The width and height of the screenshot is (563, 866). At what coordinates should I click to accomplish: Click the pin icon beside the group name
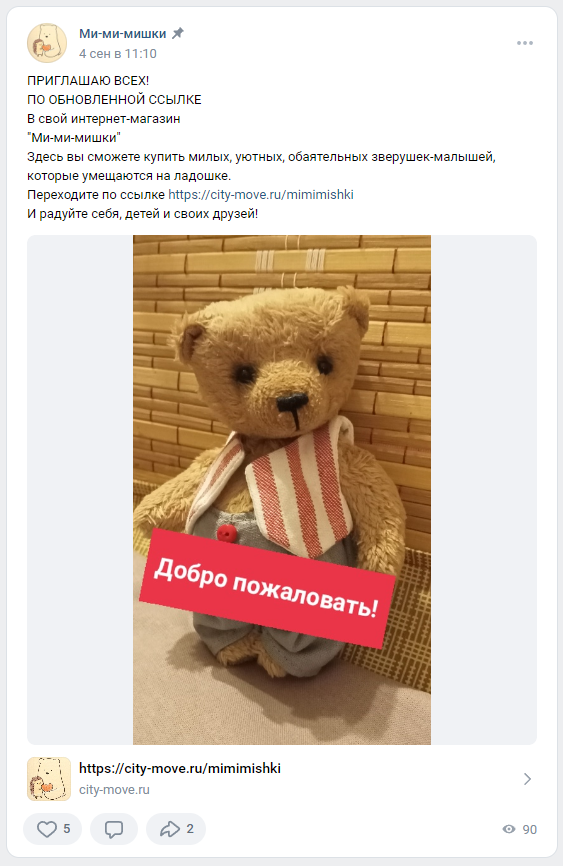pos(177,33)
